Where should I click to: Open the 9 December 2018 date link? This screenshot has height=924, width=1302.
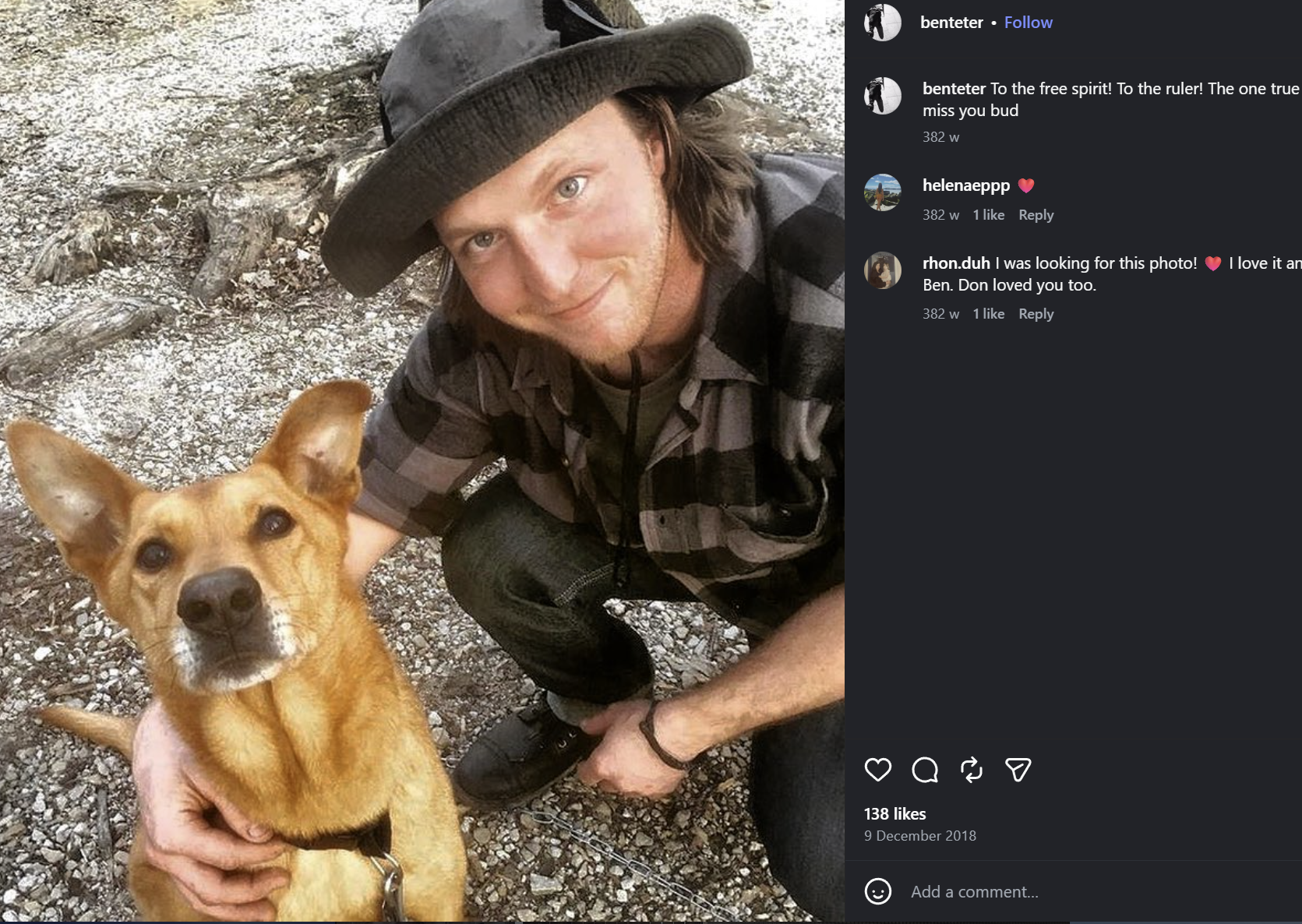[919, 836]
